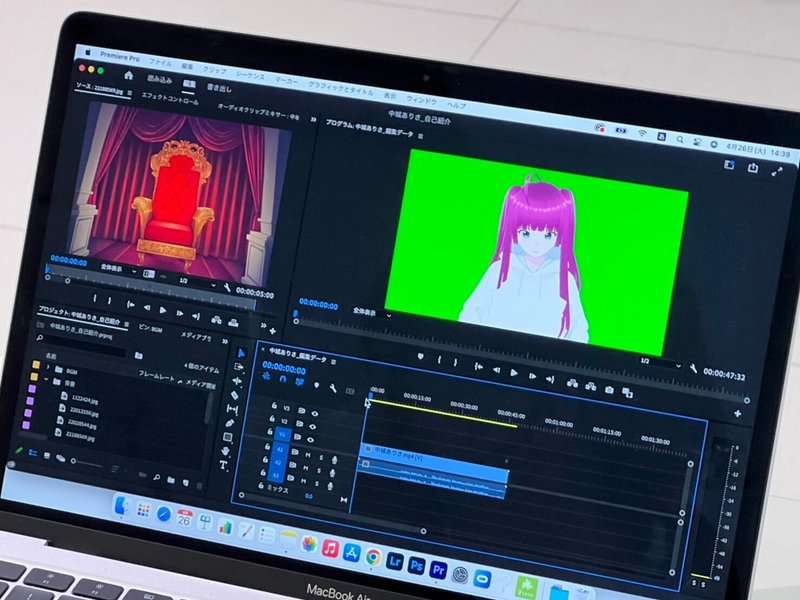The image size is (800, 600).
Task: Open Source monitor 全体表示 zoom dropdown
Action: pyautogui.click(x=118, y=269)
